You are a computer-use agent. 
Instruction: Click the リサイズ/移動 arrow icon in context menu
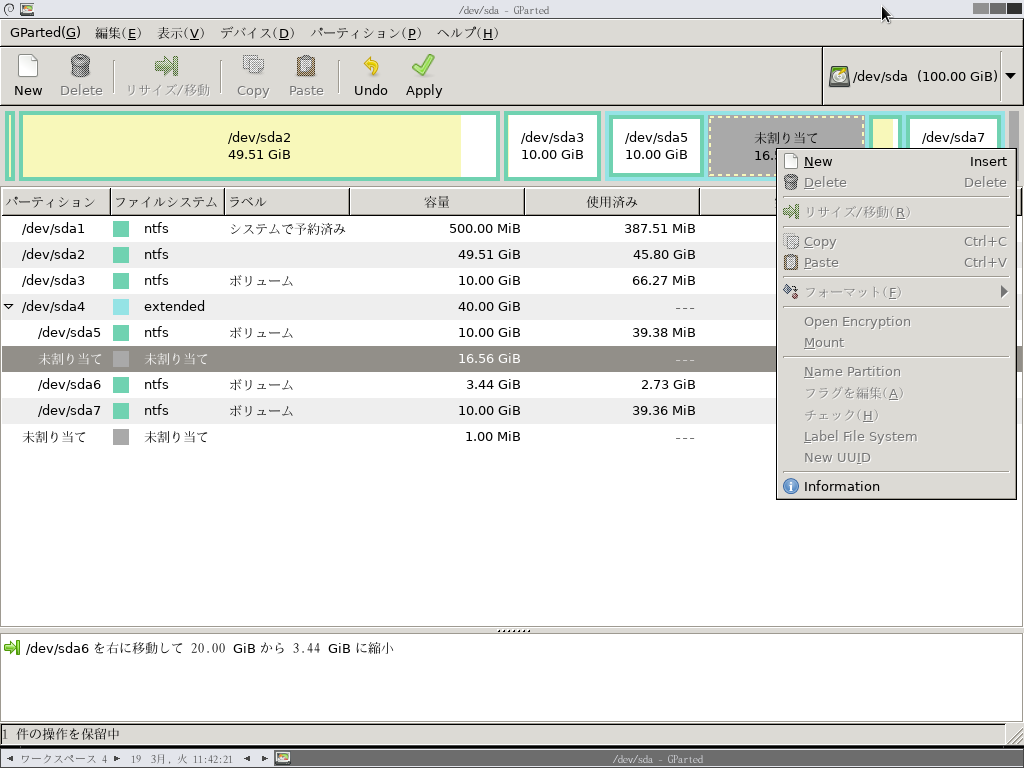tap(791, 212)
